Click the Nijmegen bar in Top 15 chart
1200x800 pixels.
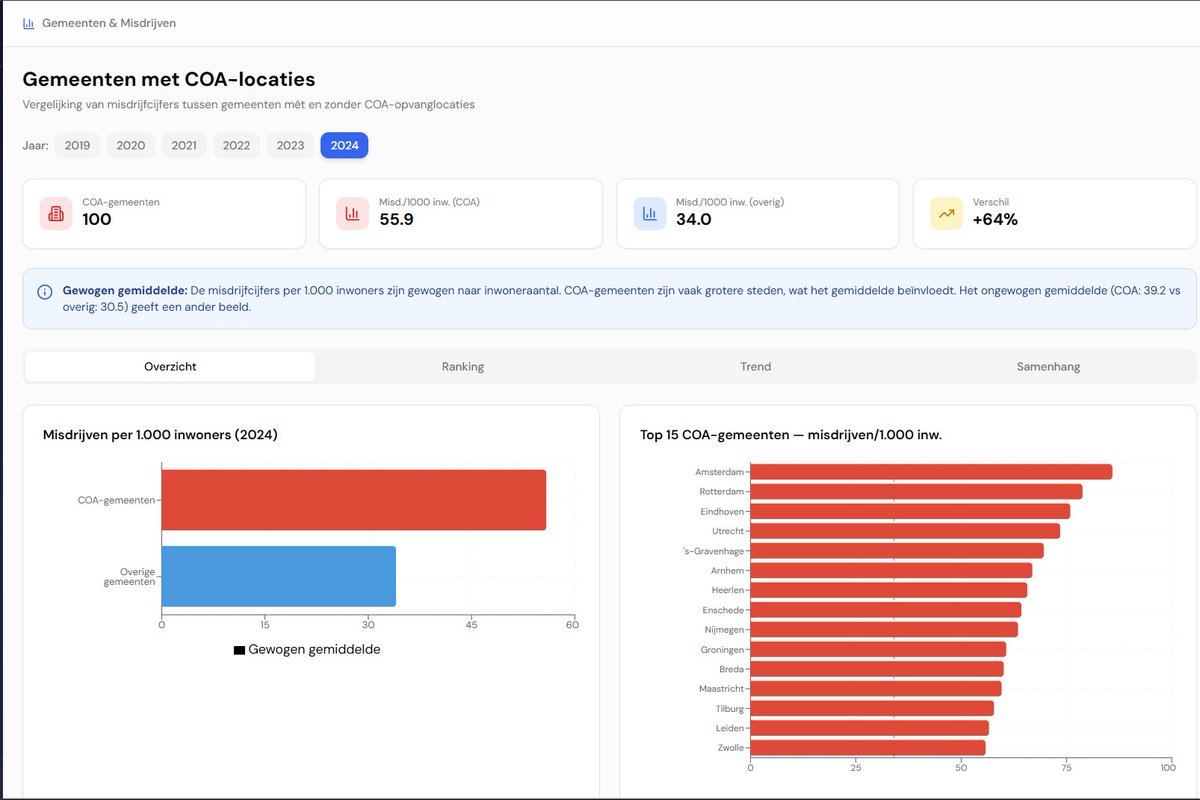(x=884, y=629)
